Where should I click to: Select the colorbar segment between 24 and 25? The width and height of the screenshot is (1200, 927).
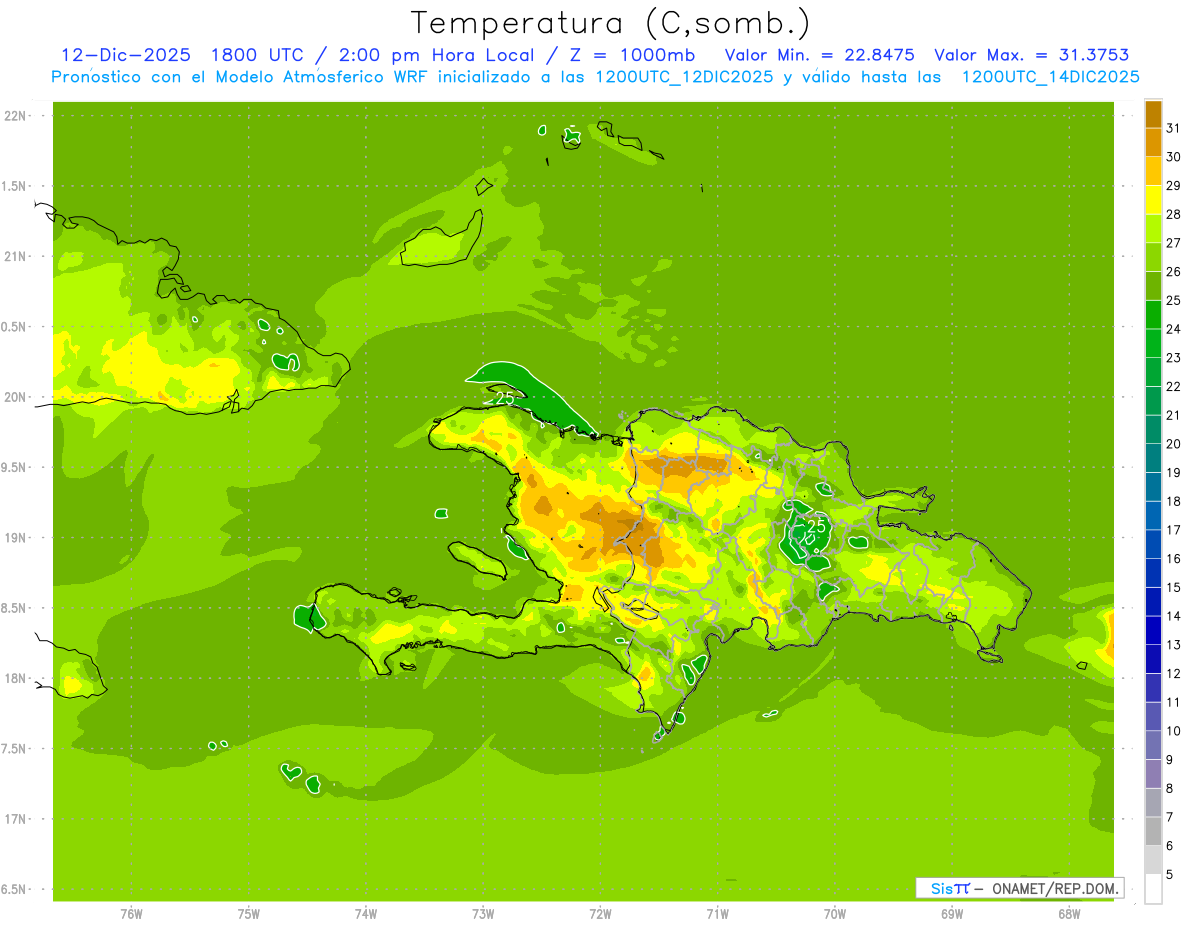click(x=1153, y=315)
